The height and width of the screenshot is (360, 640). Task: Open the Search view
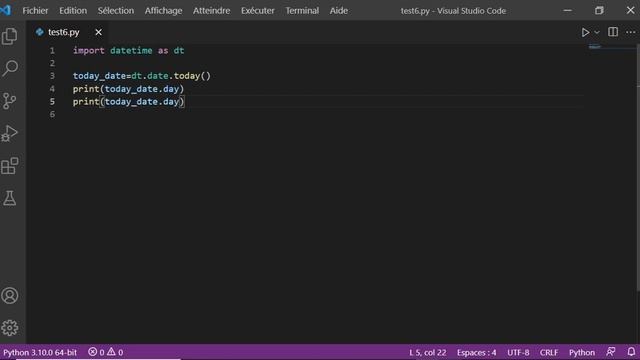pyautogui.click(x=10, y=68)
